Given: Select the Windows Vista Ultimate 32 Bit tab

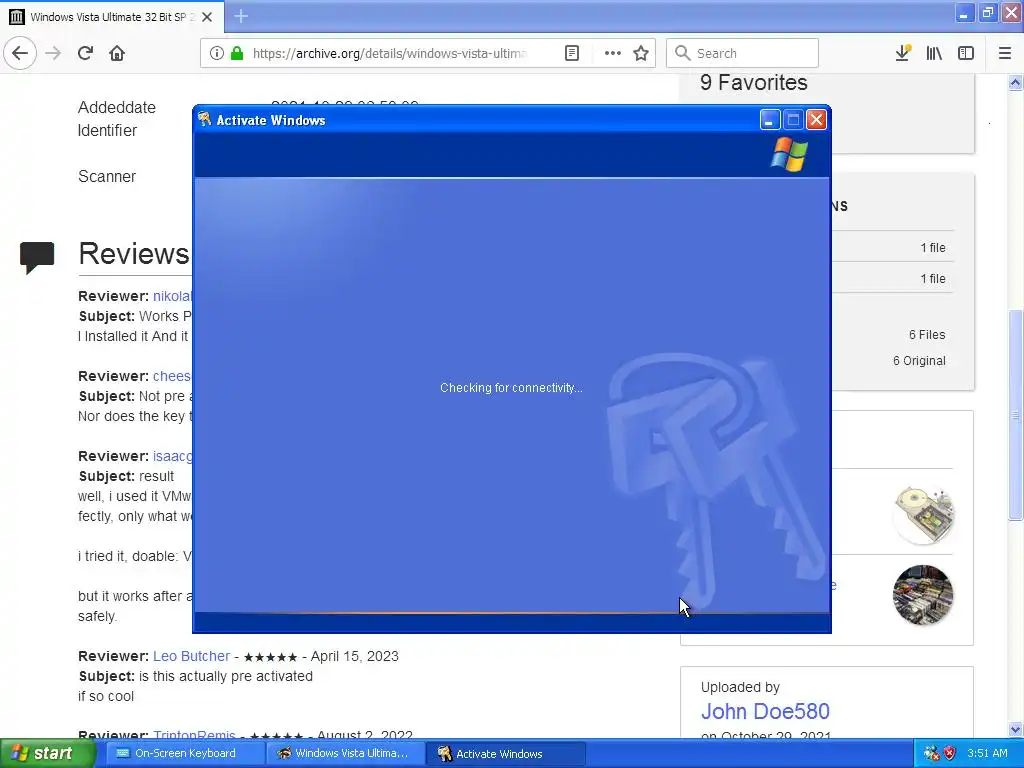Looking at the screenshot, I should (x=112, y=17).
